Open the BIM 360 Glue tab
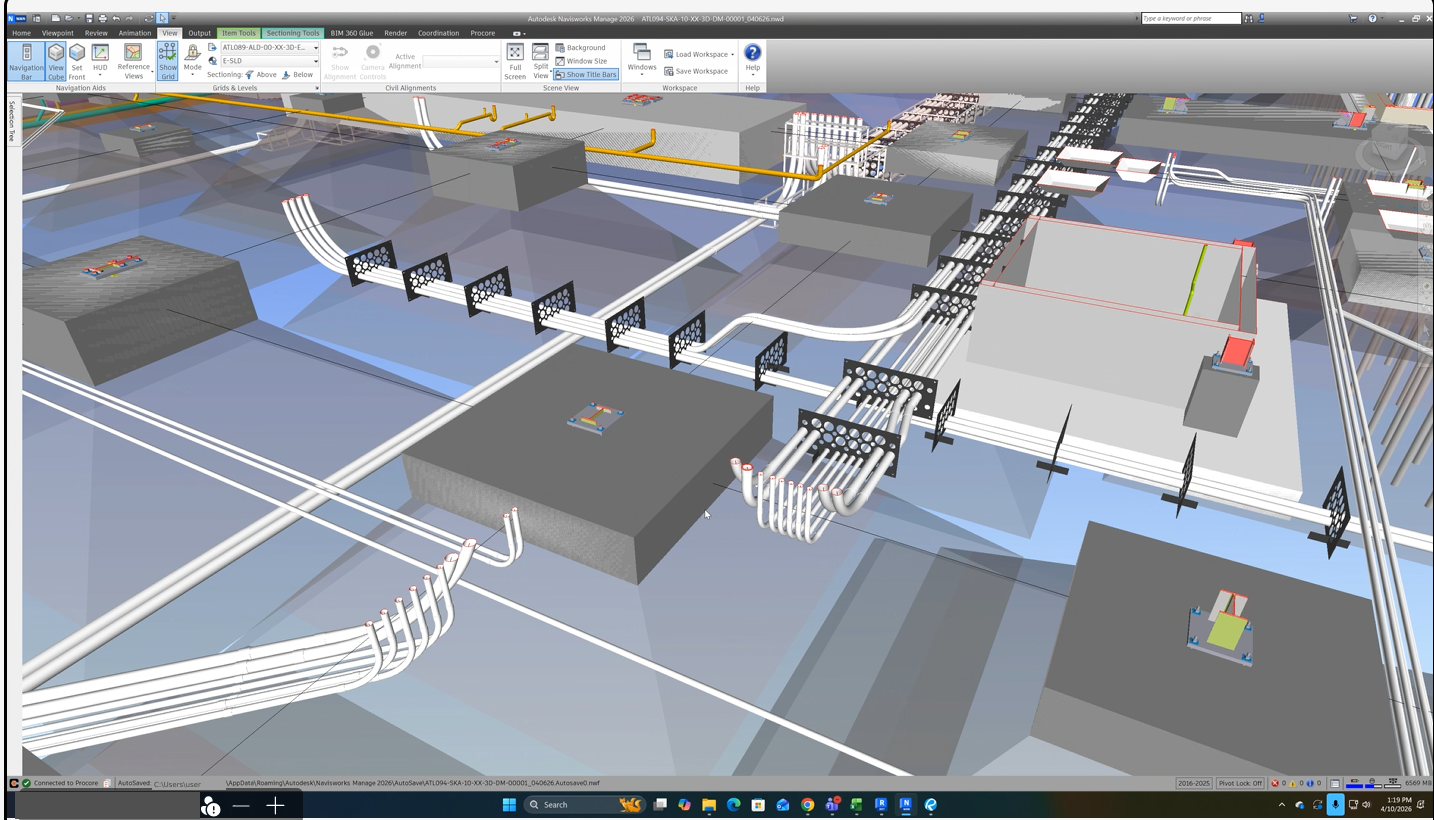Viewport: 1434px width, 820px height. click(x=352, y=33)
